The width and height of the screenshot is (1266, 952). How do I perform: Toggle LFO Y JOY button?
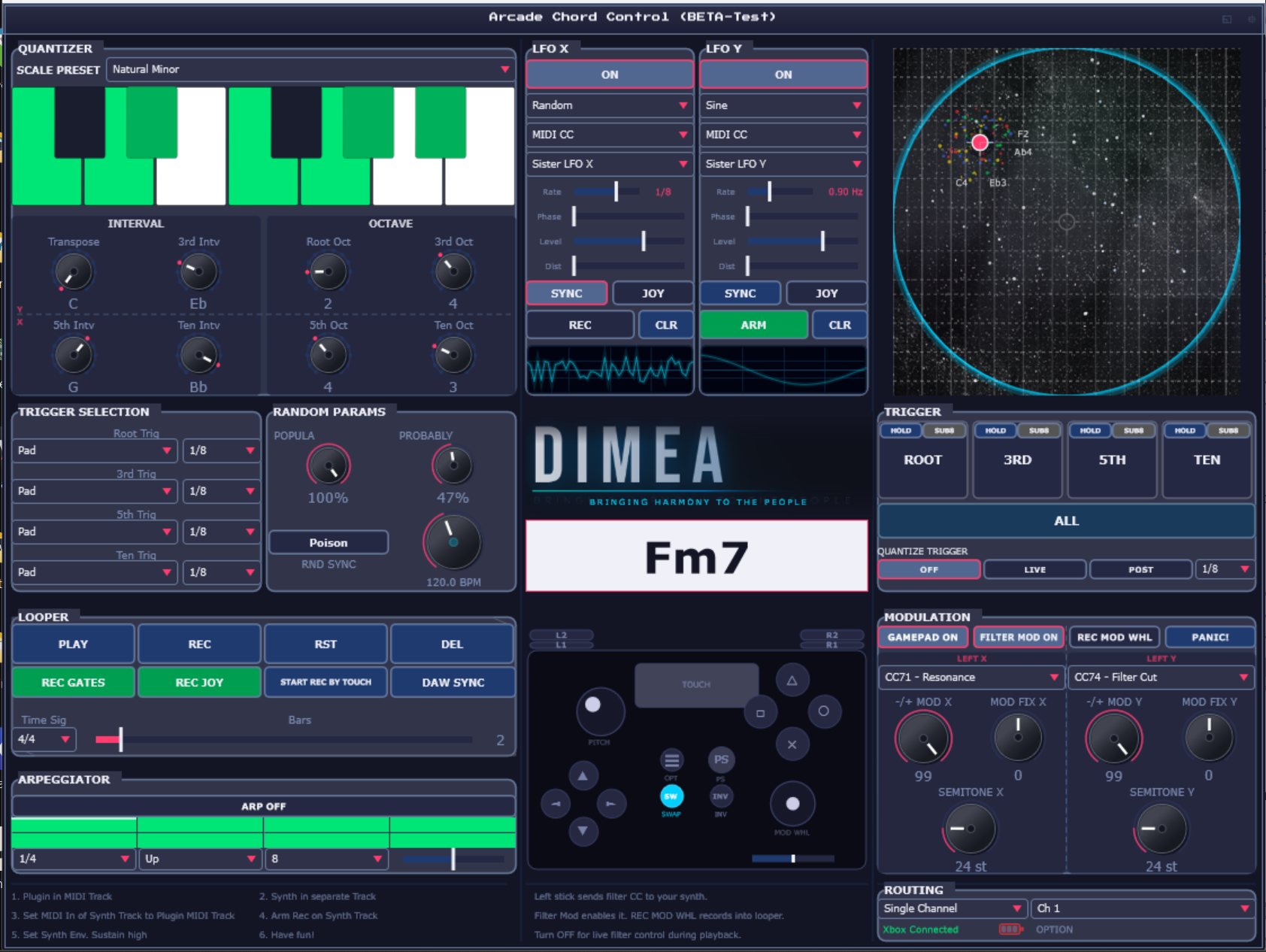(x=827, y=293)
